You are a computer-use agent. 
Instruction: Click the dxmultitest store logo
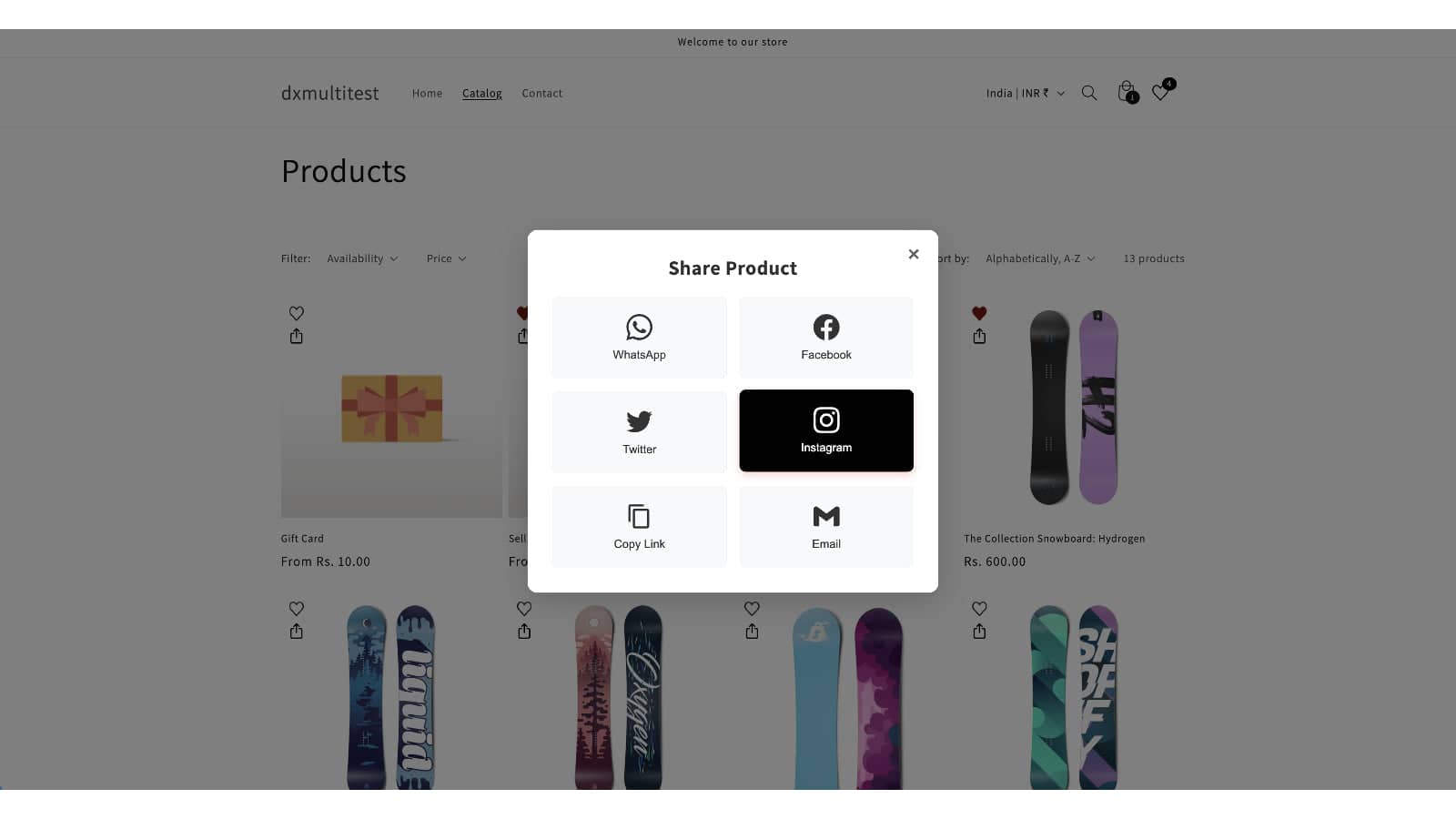click(330, 93)
